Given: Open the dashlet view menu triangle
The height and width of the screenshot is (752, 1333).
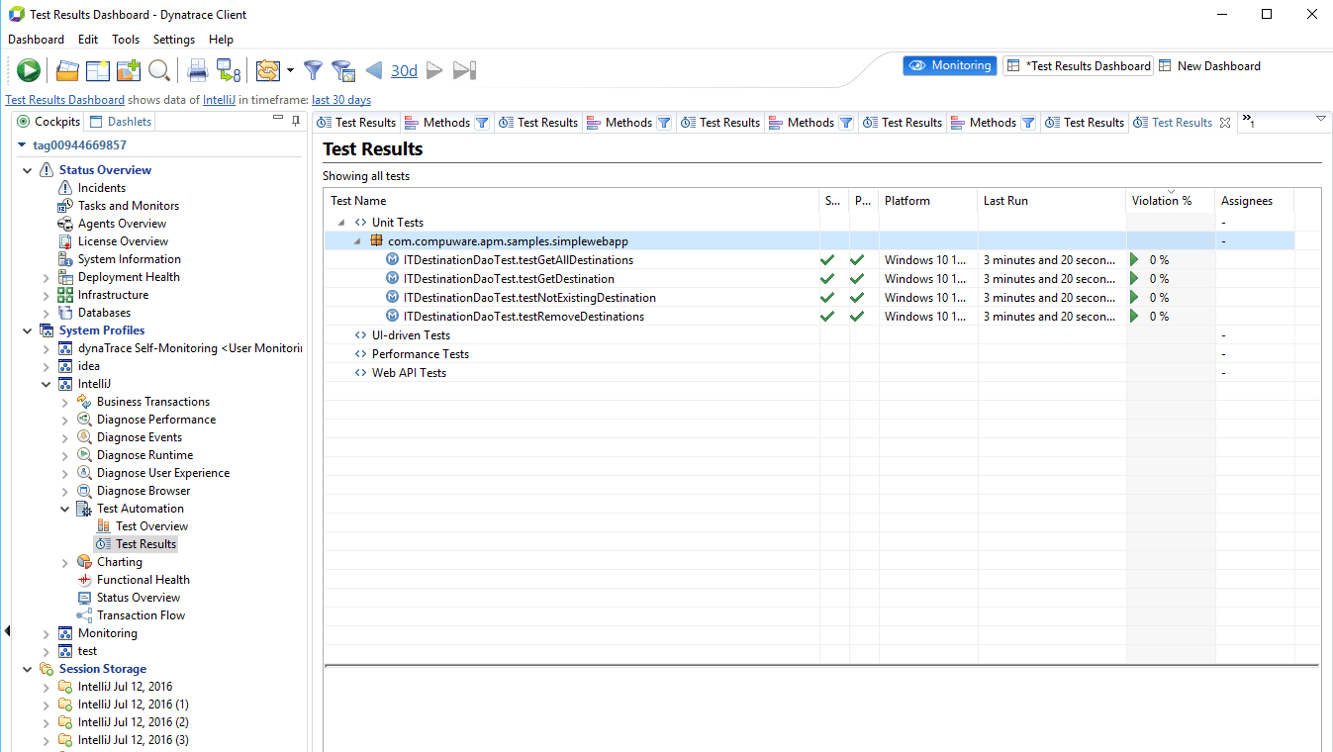Looking at the screenshot, I should click(x=1321, y=119).
